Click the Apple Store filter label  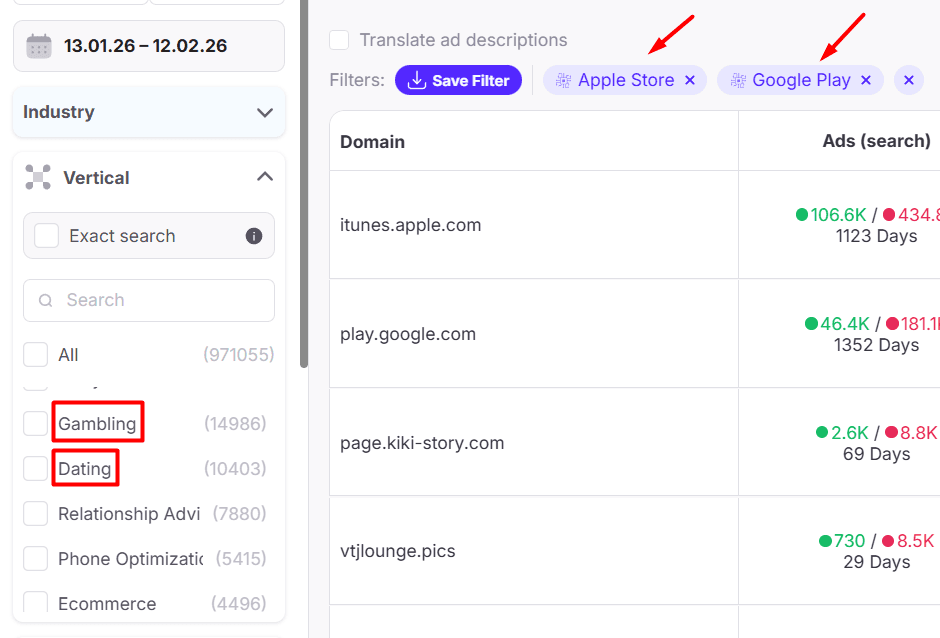626,80
